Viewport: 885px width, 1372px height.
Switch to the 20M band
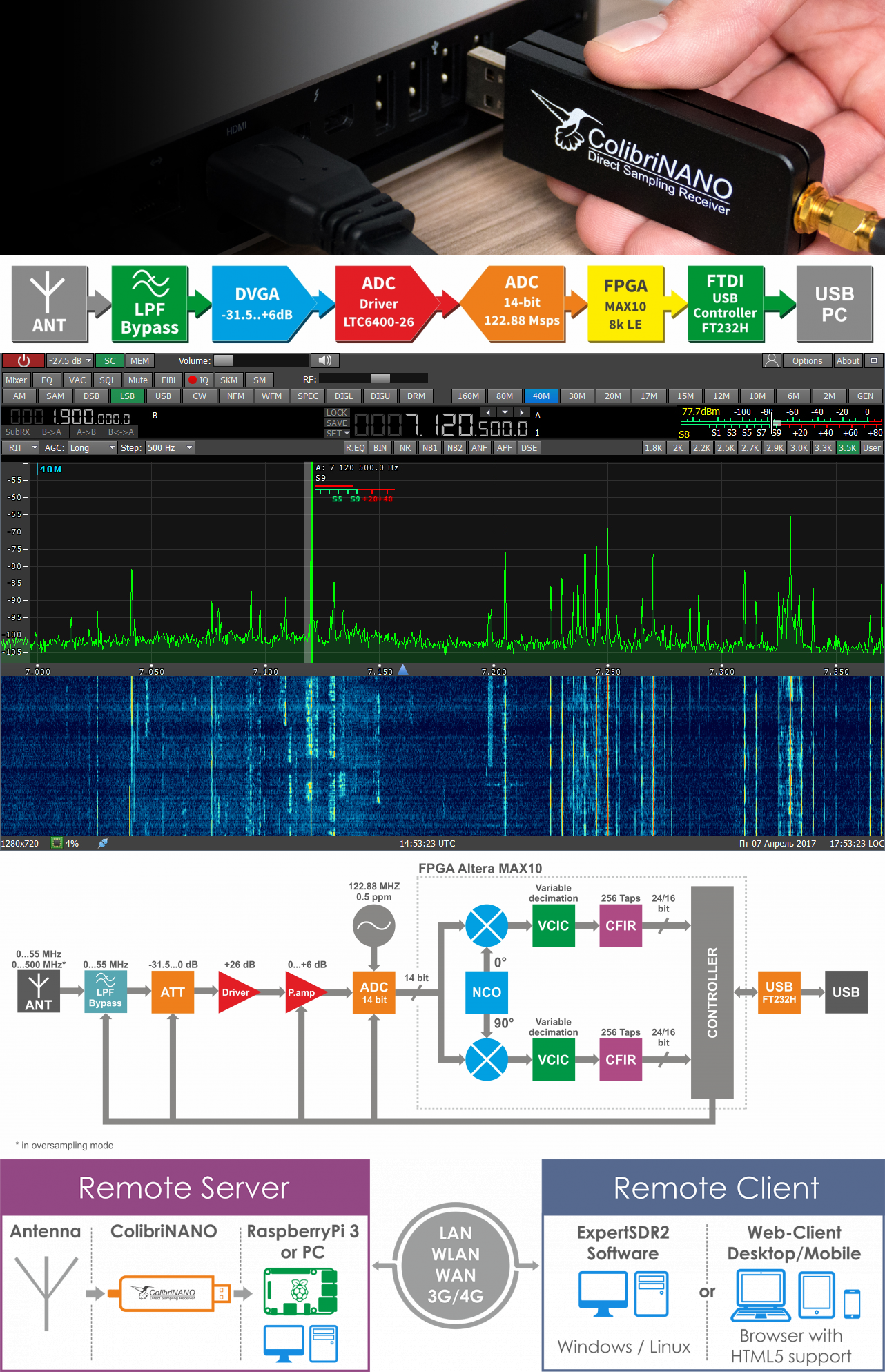tap(612, 396)
